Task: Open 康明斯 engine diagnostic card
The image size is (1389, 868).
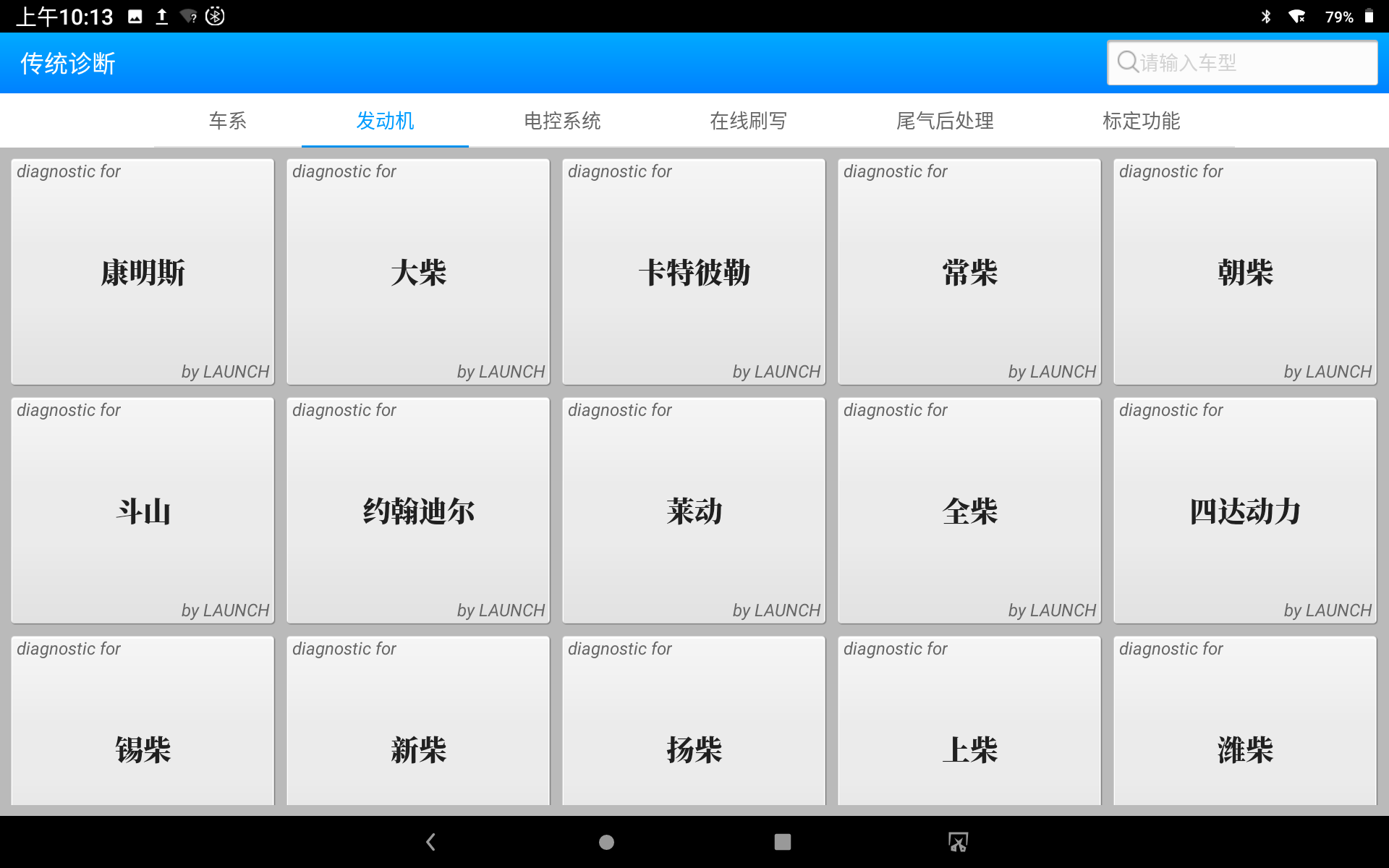Action: point(143,272)
